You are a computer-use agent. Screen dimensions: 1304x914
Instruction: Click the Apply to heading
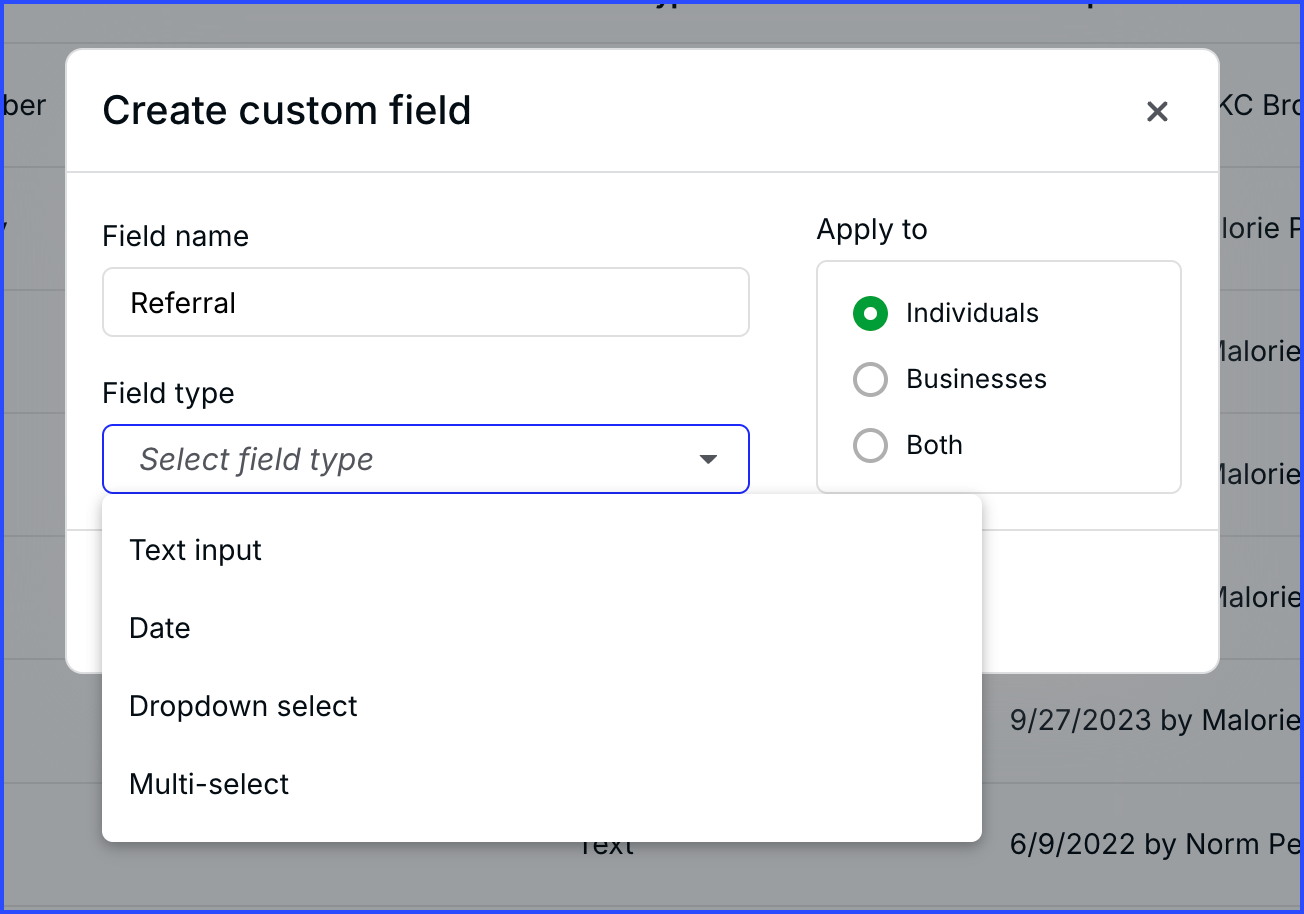(872, 229)
